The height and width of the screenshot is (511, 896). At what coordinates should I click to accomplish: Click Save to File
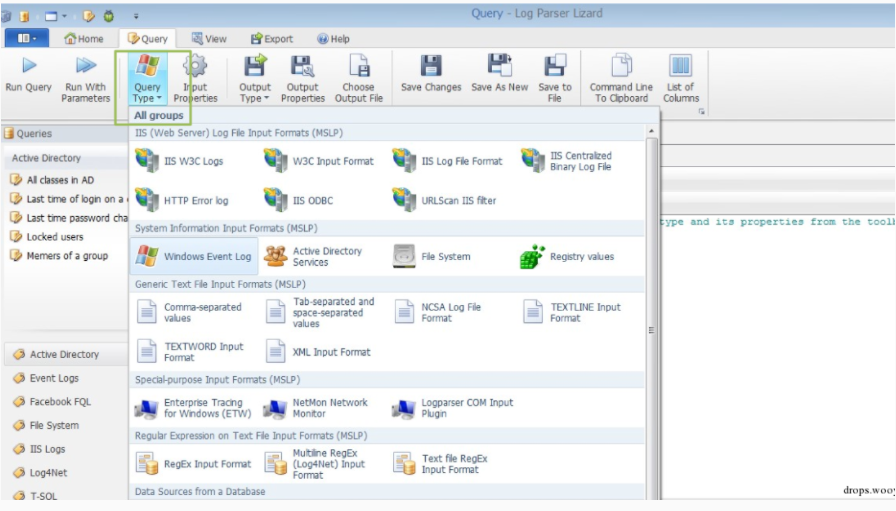(554, 79)
